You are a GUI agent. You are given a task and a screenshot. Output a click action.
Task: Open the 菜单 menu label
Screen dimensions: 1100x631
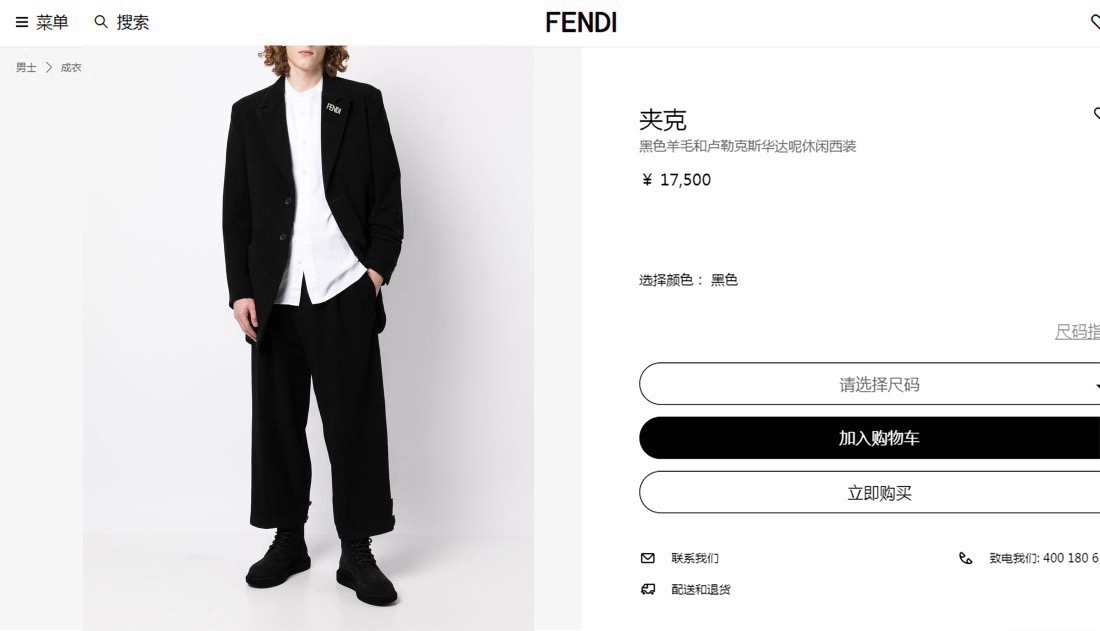[52, 22]
